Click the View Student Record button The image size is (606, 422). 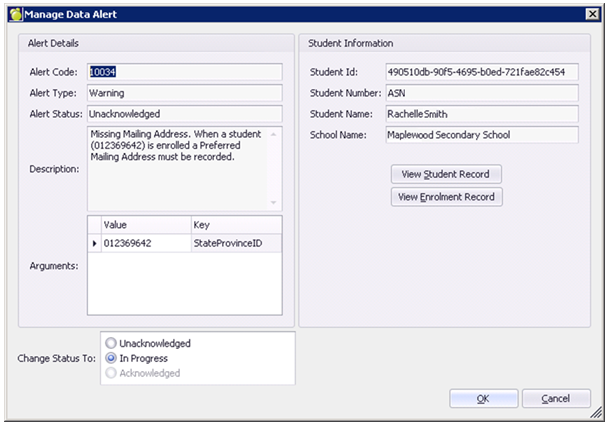445,174
